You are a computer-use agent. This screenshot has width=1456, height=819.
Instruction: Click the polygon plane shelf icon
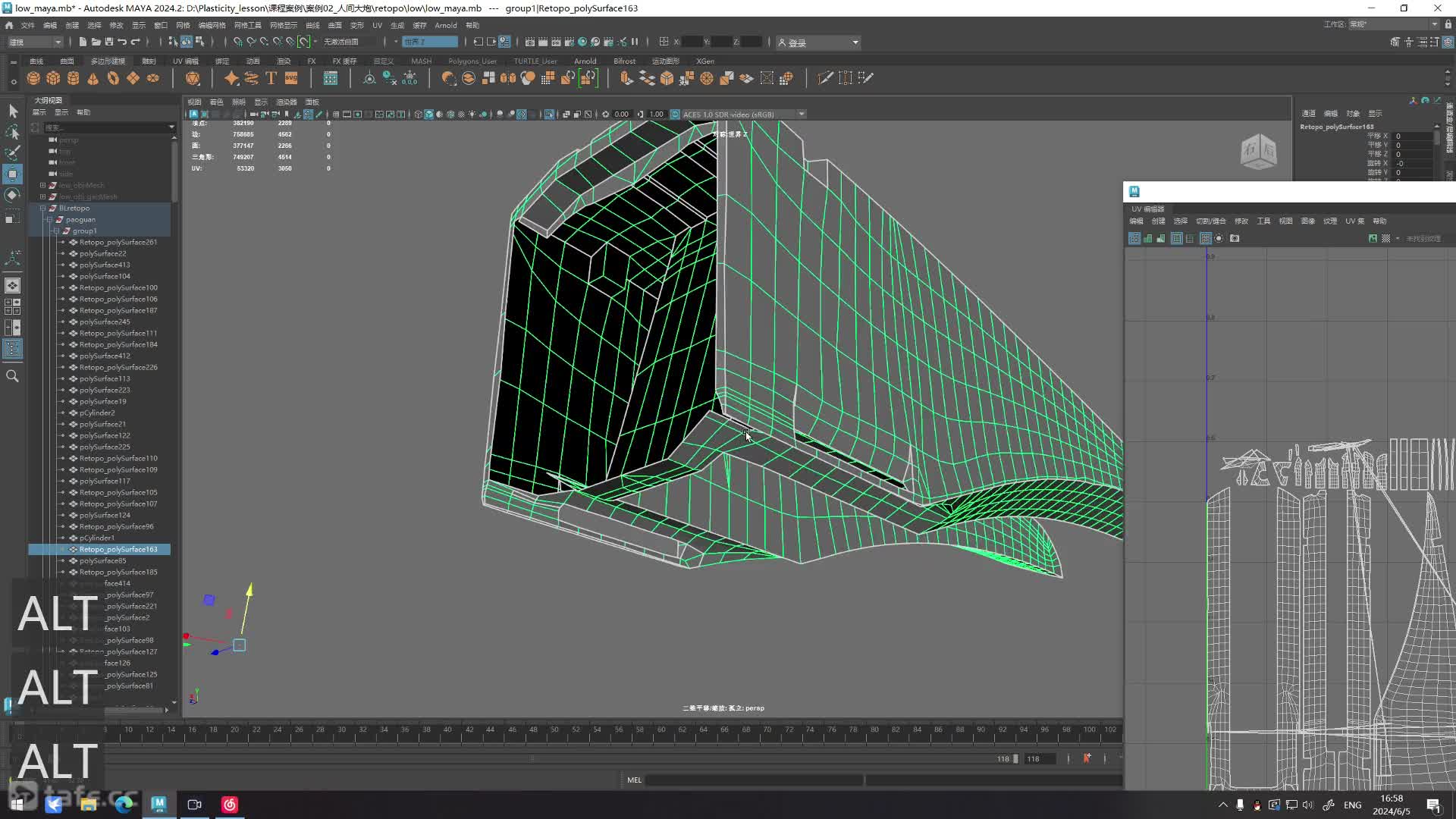pos(133,78)
